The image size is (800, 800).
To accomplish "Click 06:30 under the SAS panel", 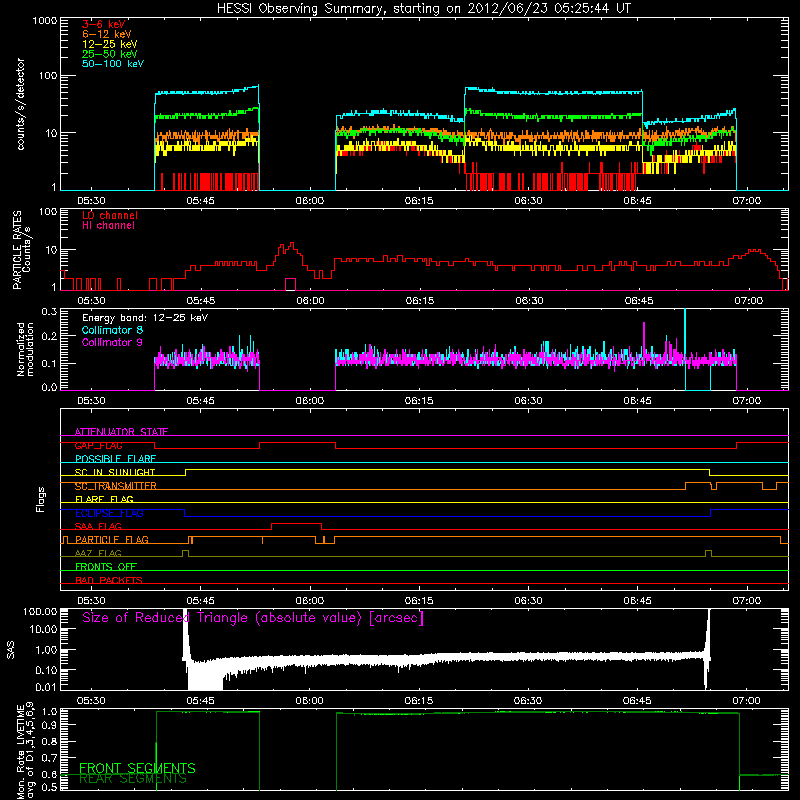I will (x=528, y=701).
